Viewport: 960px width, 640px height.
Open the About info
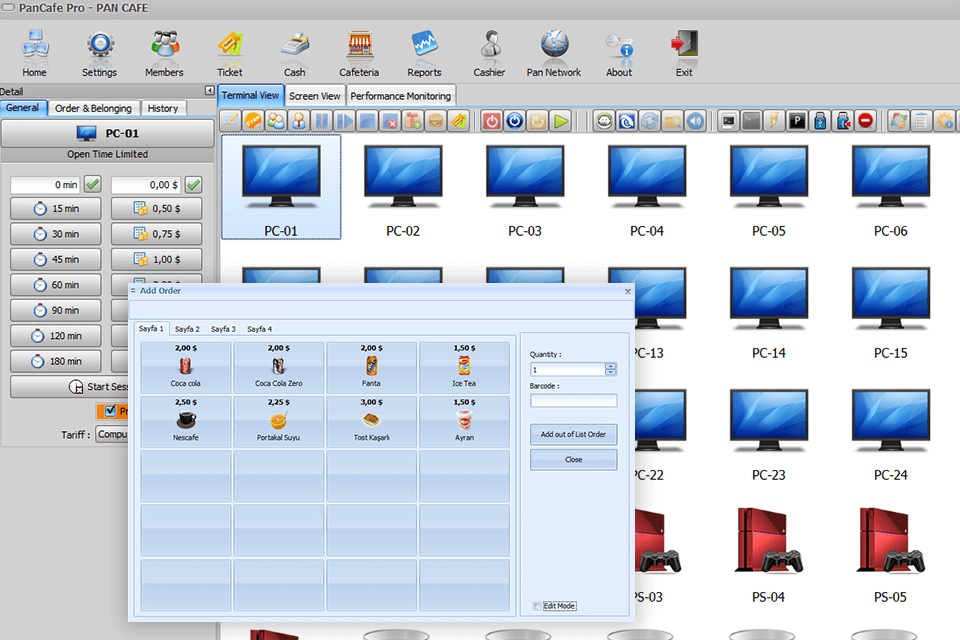point(619,53)
